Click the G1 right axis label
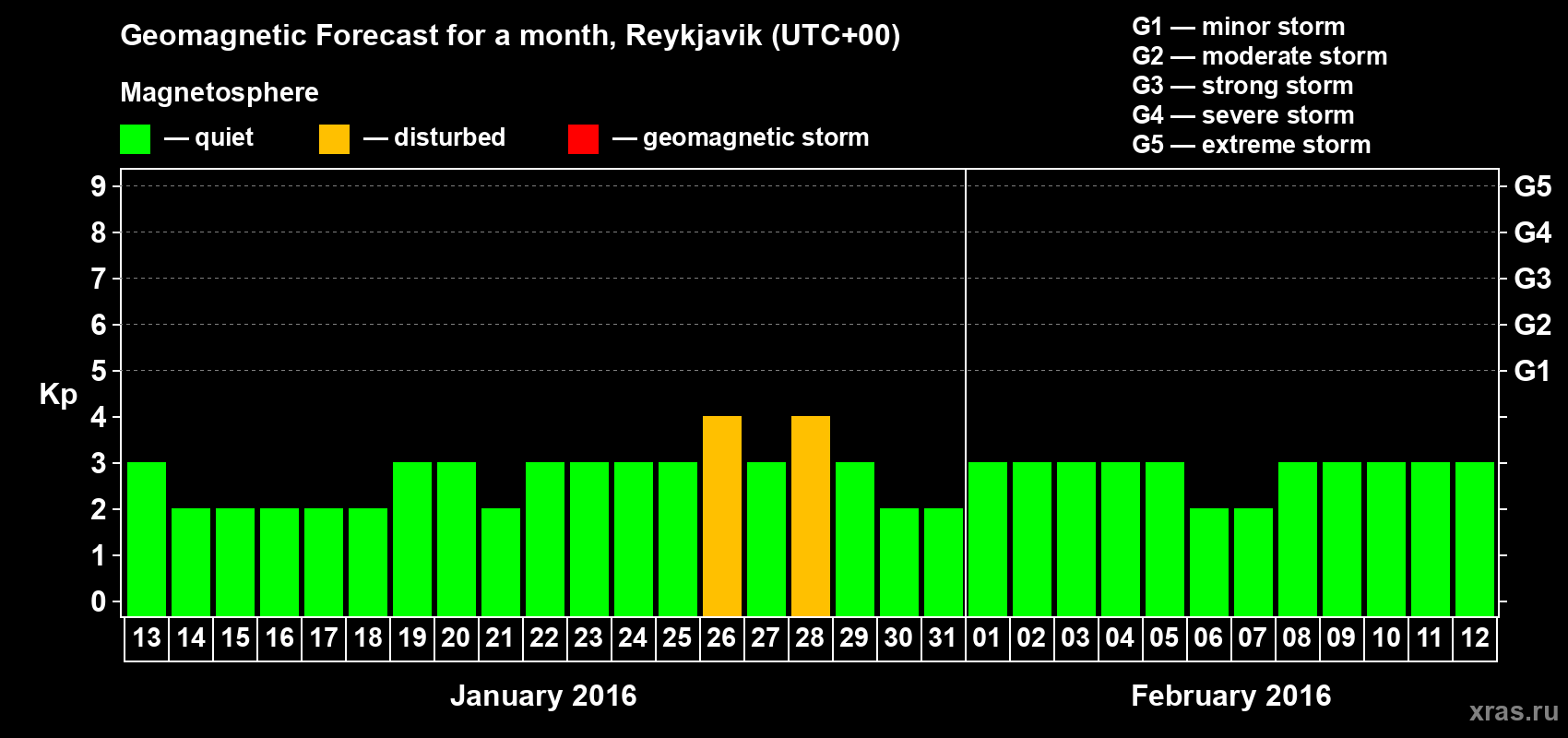 coord(1533,371)
